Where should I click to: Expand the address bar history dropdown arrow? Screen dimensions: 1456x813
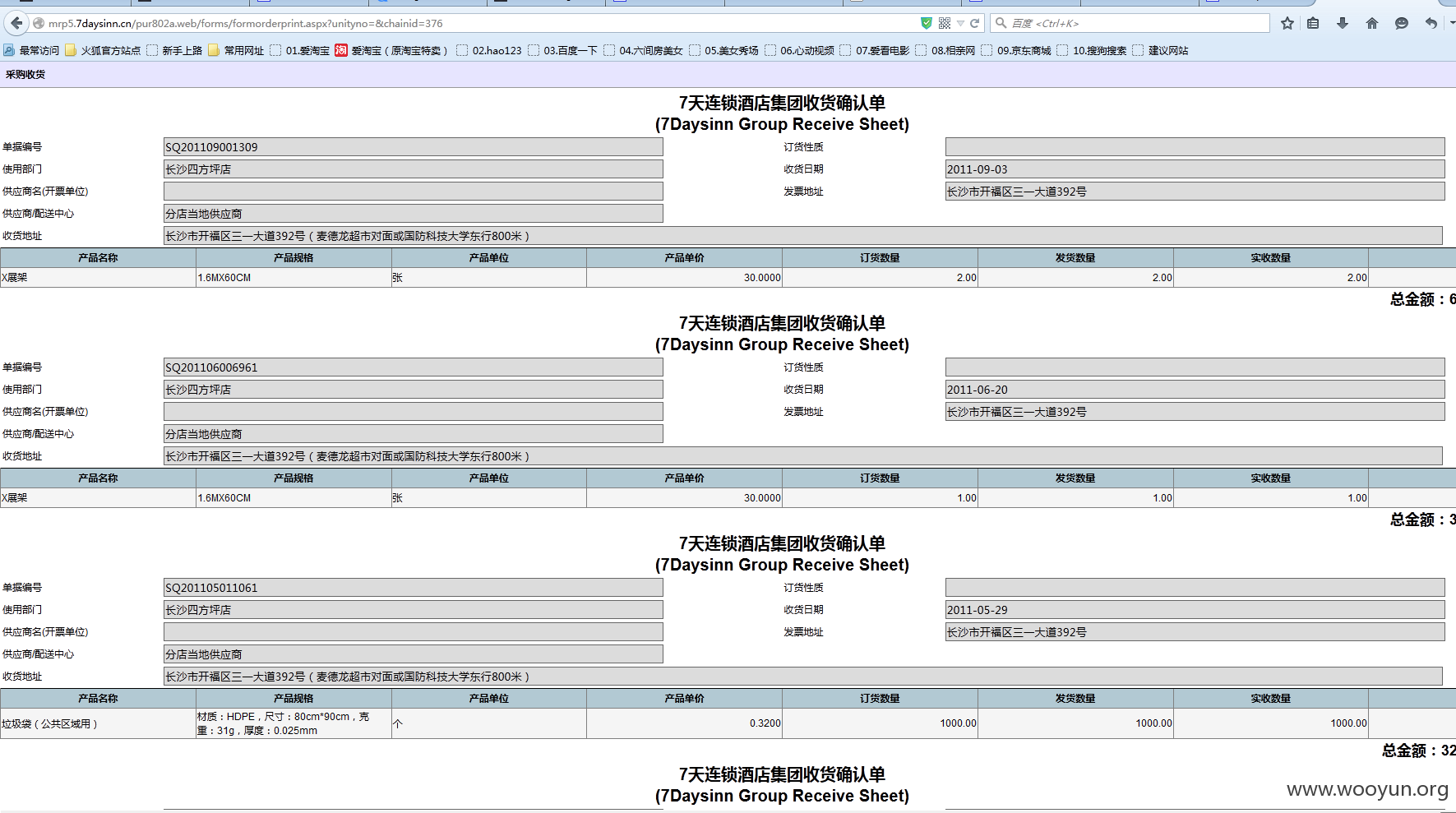960,24
